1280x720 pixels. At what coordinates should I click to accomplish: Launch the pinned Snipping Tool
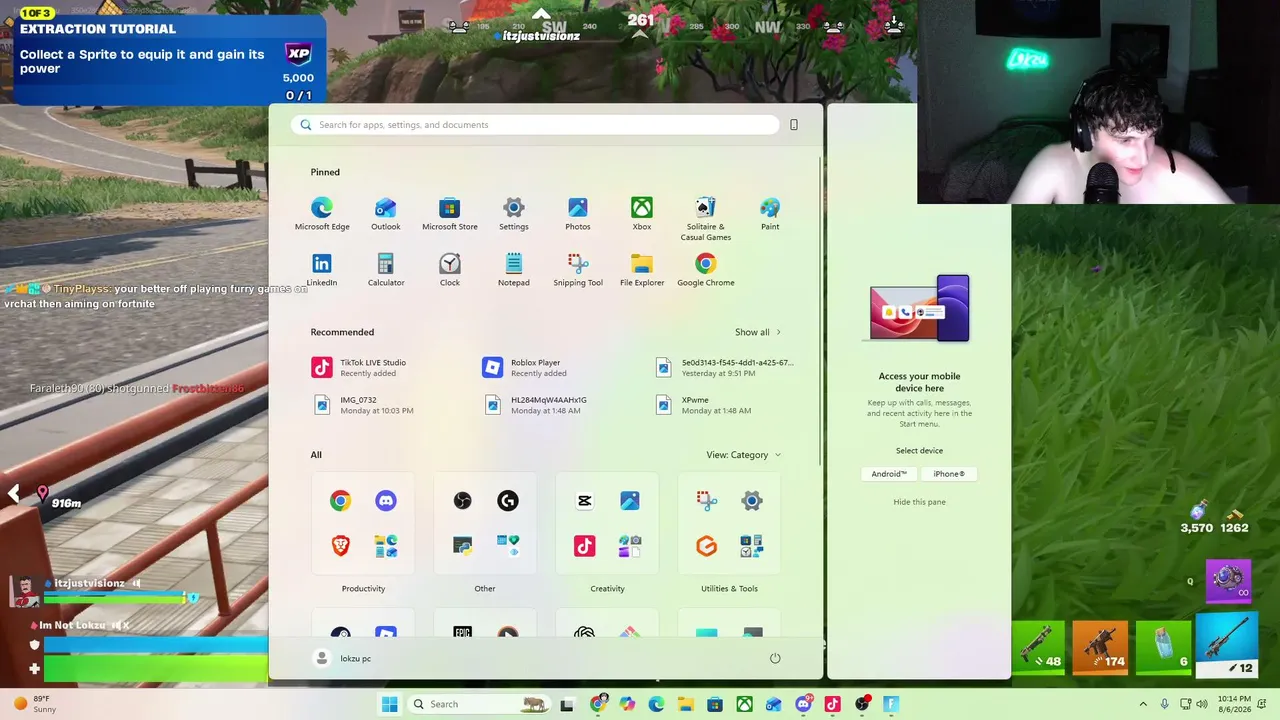point(578,270)
